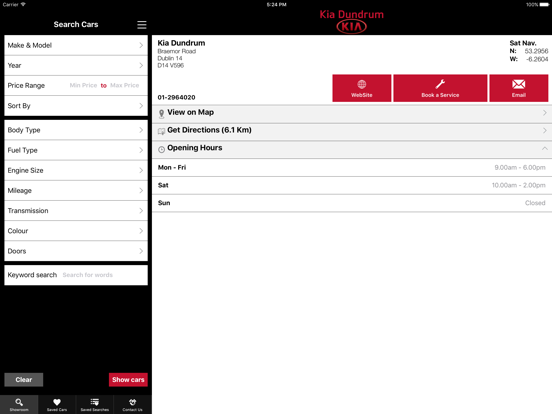Click the Sun Closed row

pyautogui.click(x=352, y=203)
